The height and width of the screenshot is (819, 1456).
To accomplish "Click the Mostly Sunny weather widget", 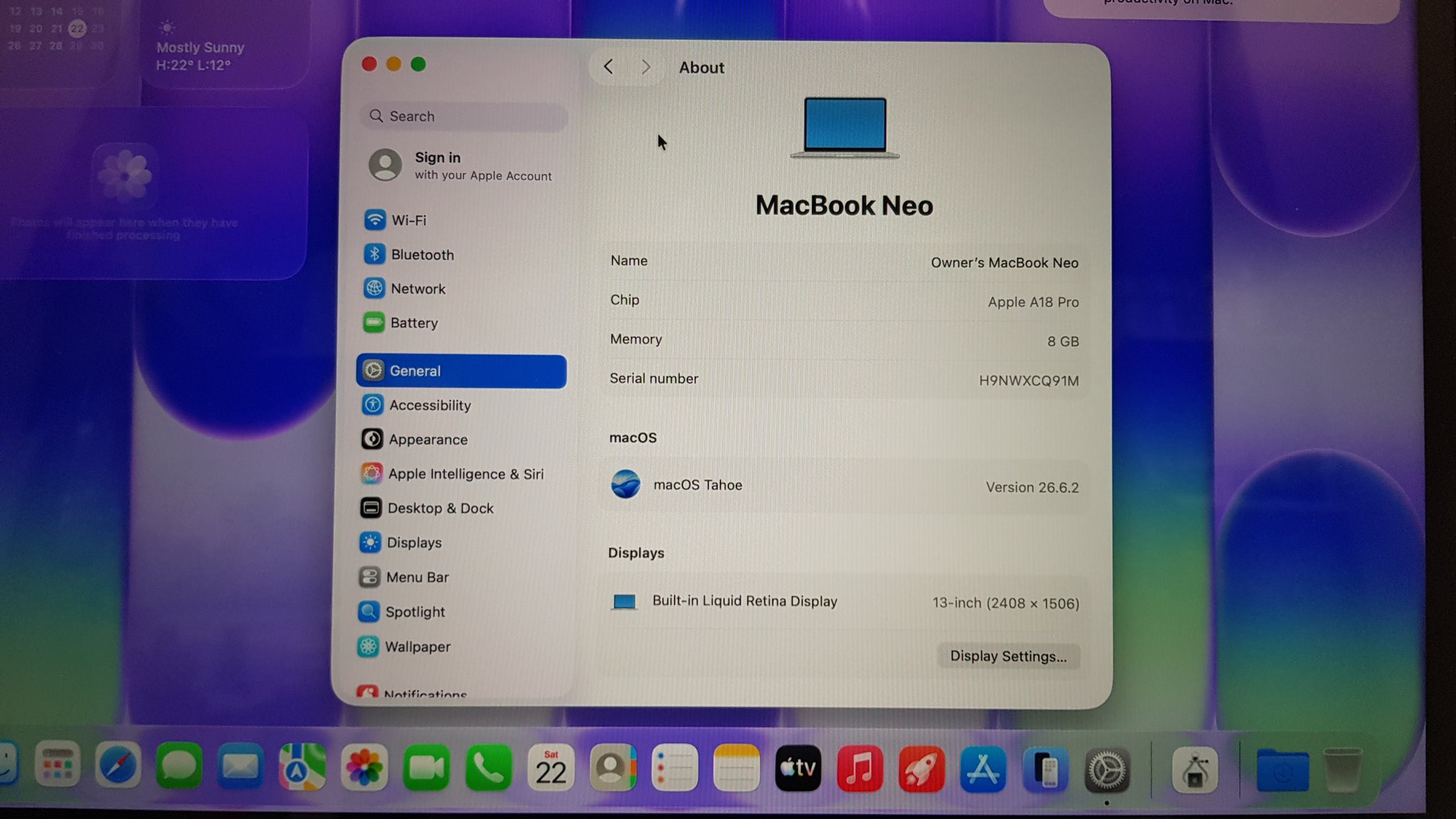I will pyautogui.click(x=226, y=44).
